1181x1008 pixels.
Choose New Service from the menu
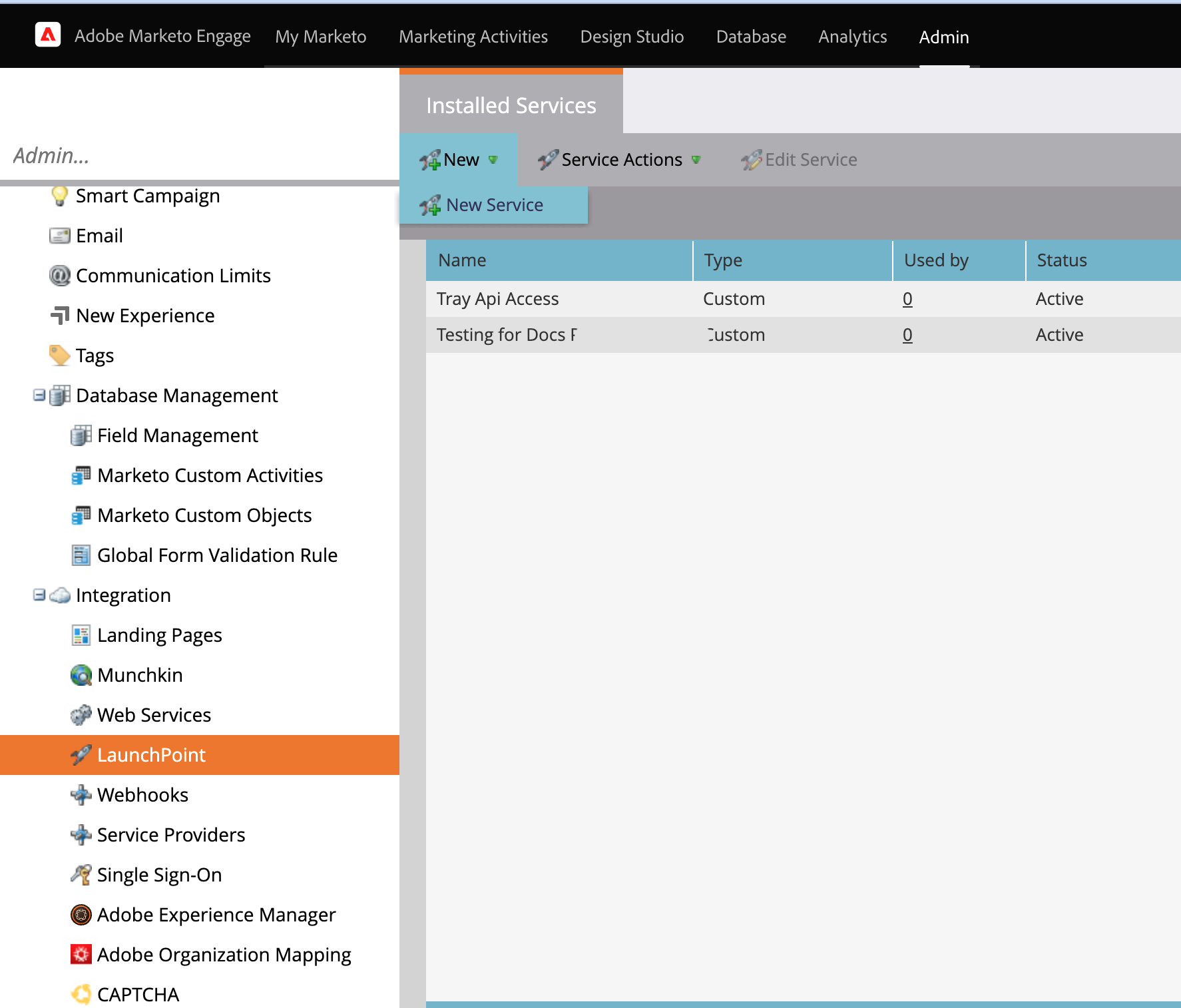pyautogui.click(x=494, y=205)
